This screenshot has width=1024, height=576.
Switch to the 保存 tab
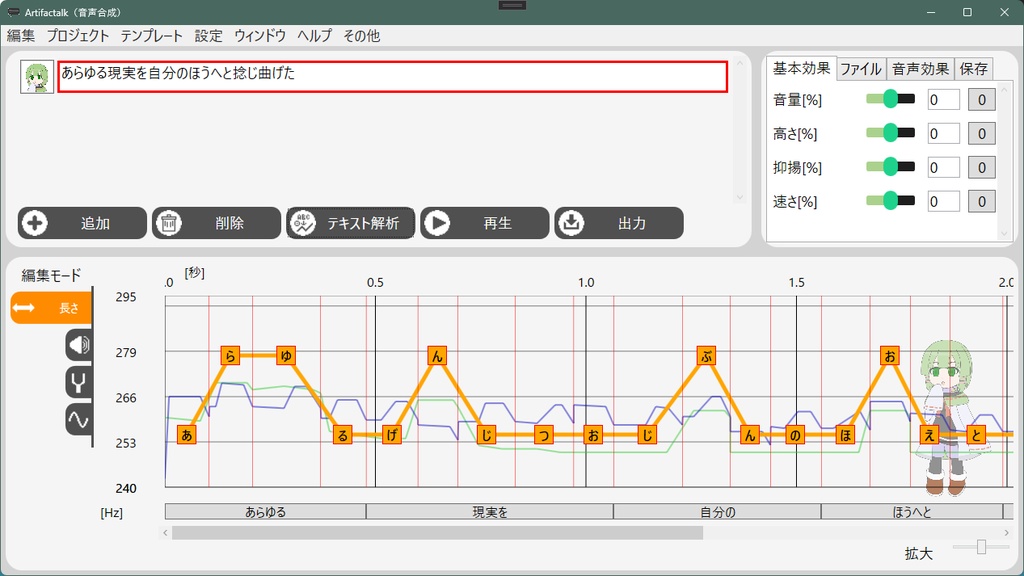point(974,69)
